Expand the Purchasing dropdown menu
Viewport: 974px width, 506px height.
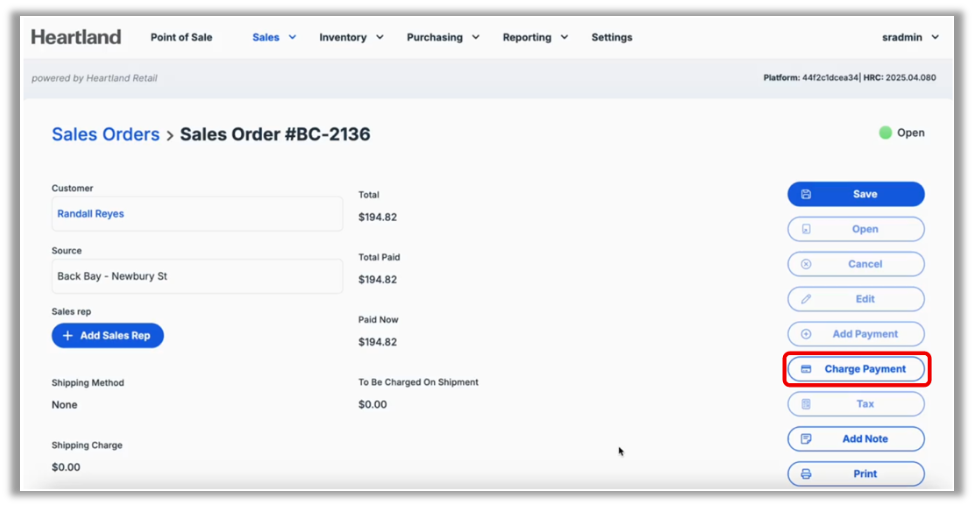click(x=443, y=37)
